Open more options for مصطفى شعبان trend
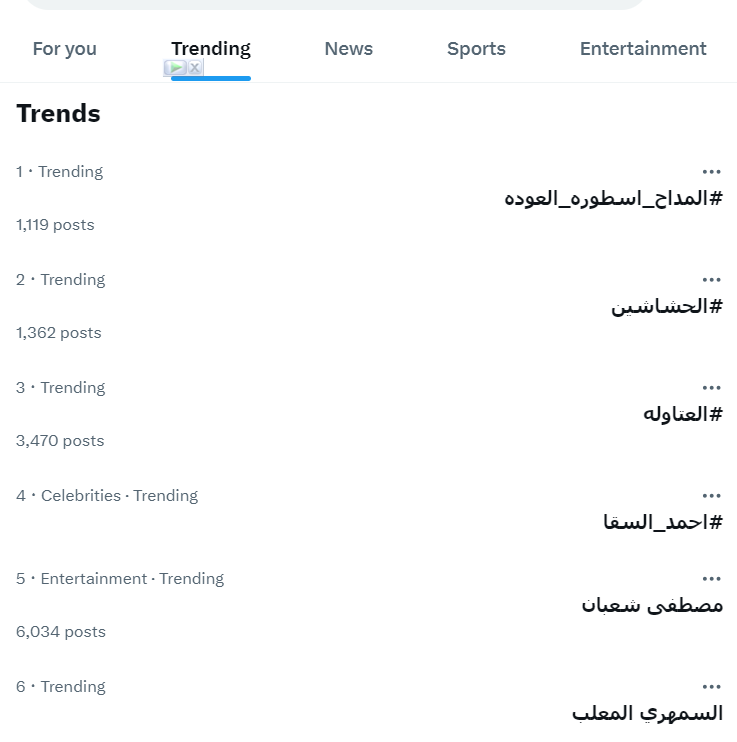The height and width of the screenshot is (742, 737). point(711,579)
